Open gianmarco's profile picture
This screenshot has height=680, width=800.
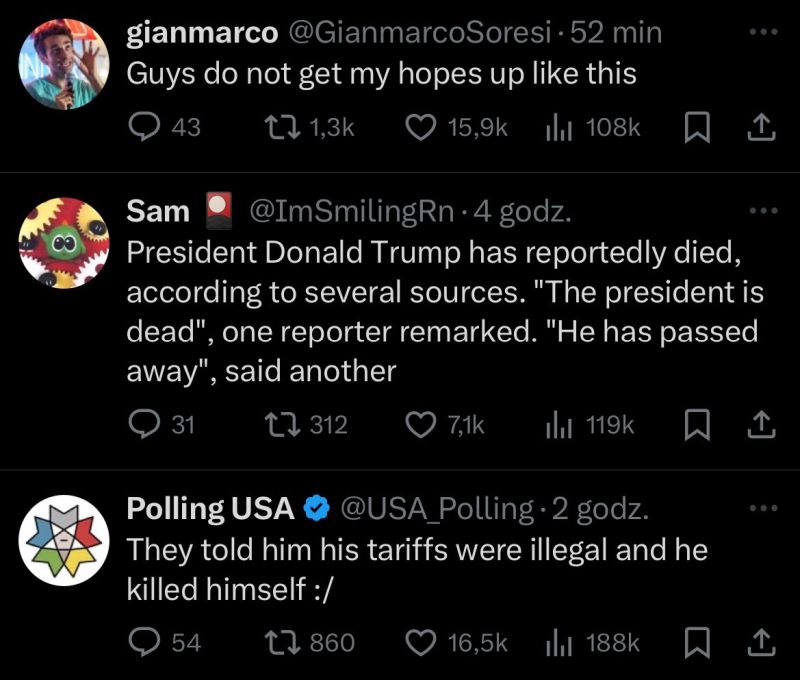click(x=64, y=64)
